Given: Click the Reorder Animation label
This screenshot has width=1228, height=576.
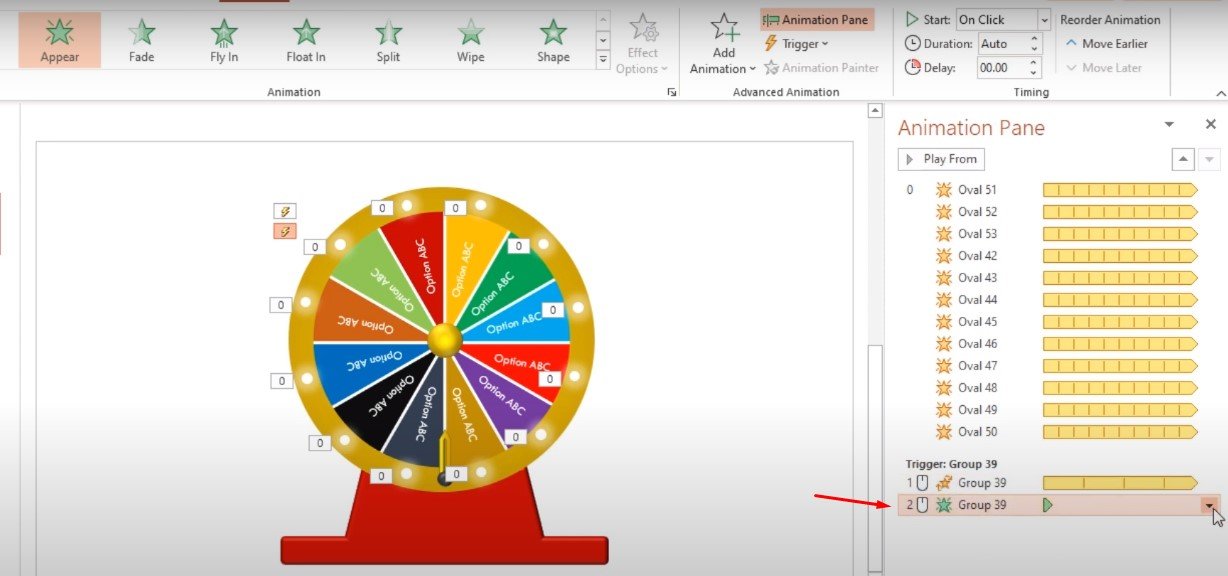Looking at the screenshot, I should [x=1110, y=20].
